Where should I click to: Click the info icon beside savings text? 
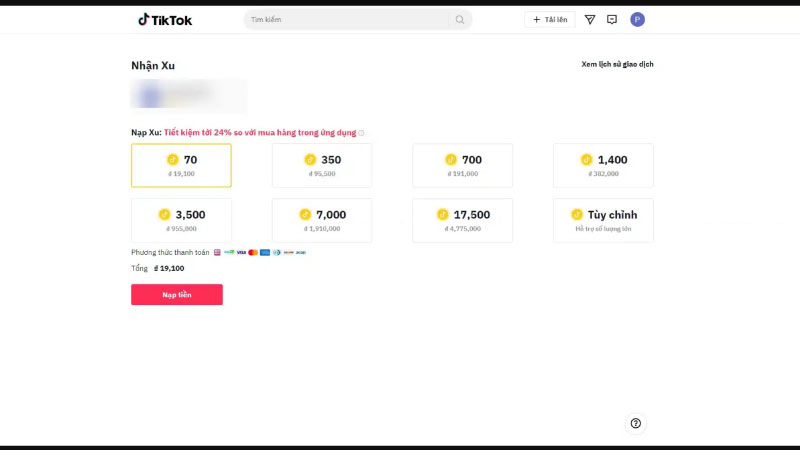tap(361, 133)
